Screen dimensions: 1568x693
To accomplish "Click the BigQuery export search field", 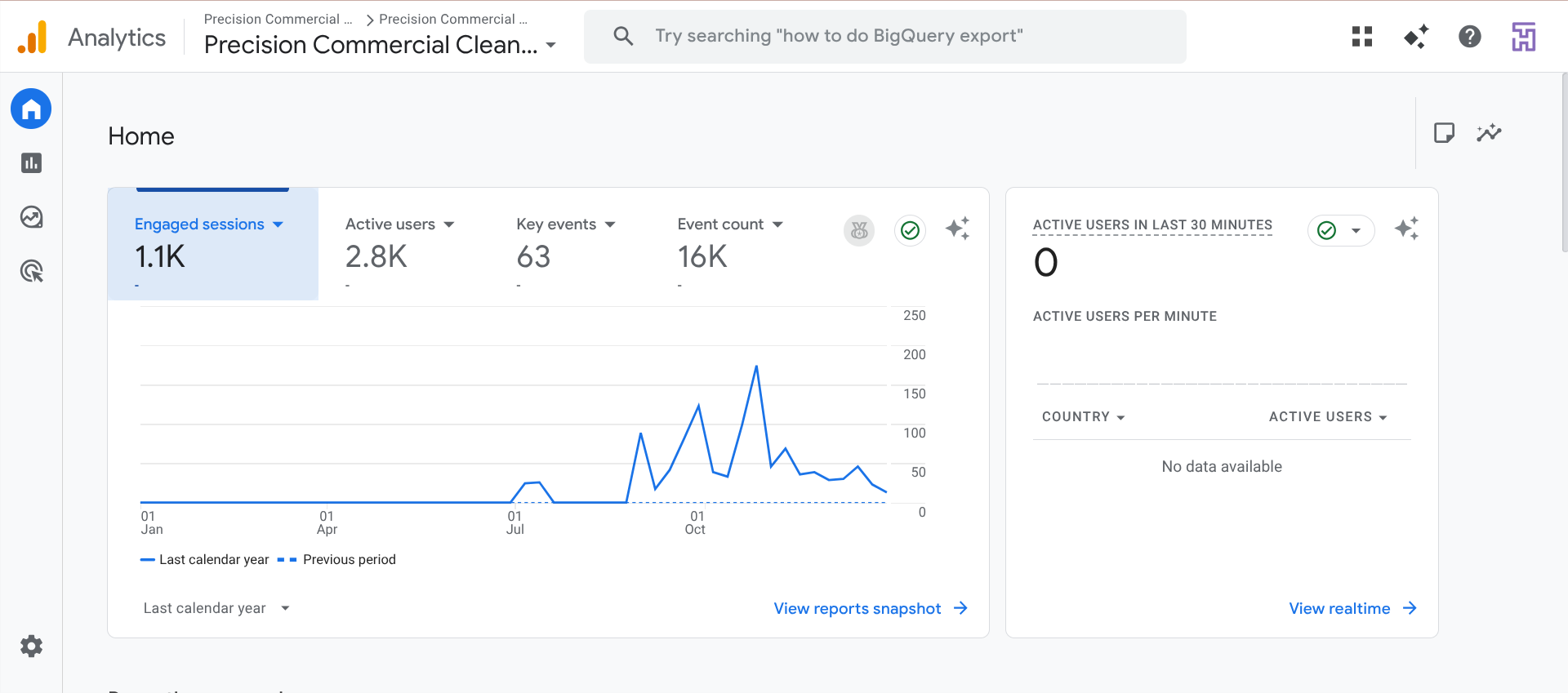I will 885,36.
